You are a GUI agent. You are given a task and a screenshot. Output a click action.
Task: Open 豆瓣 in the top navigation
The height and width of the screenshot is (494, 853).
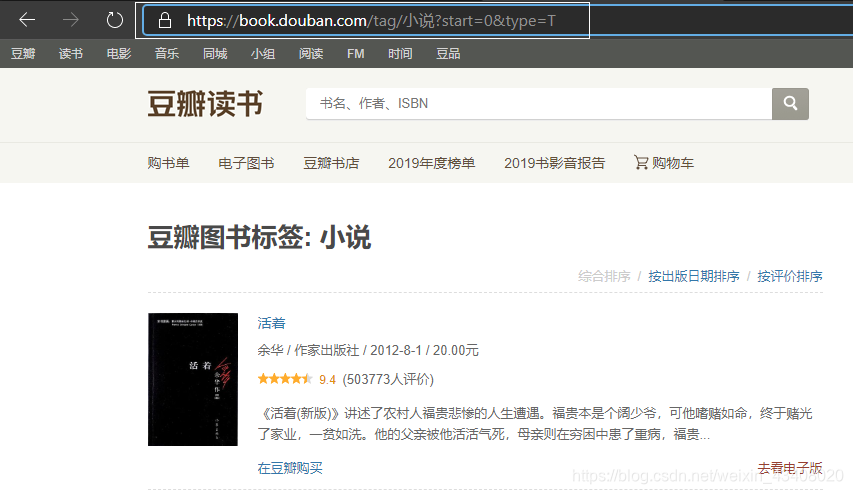click(23, 53)
